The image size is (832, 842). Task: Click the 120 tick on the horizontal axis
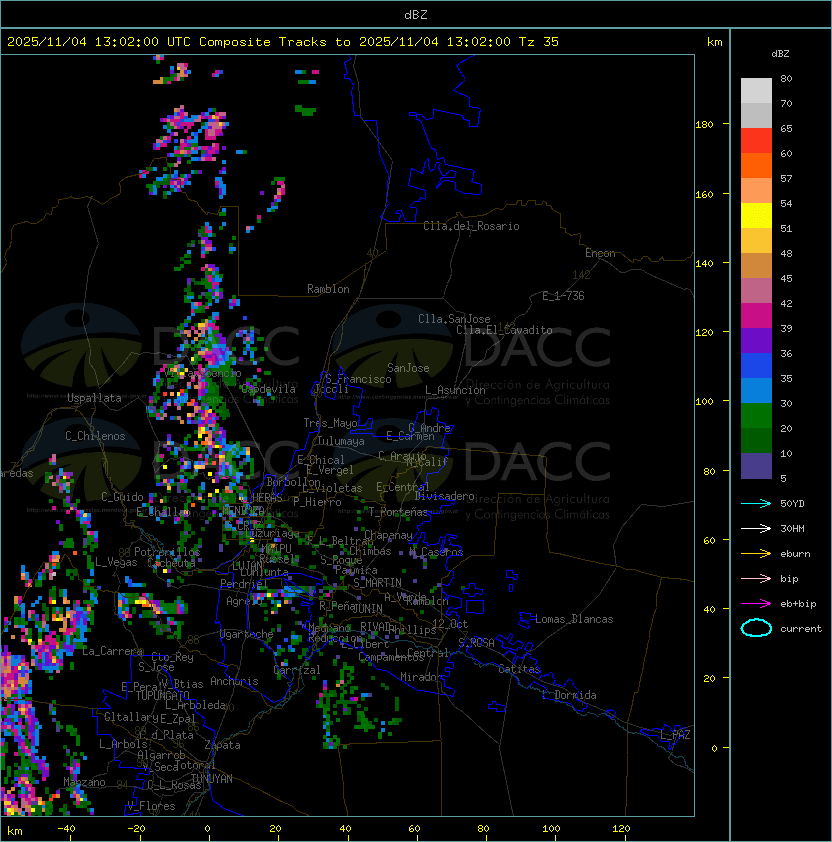621,829
